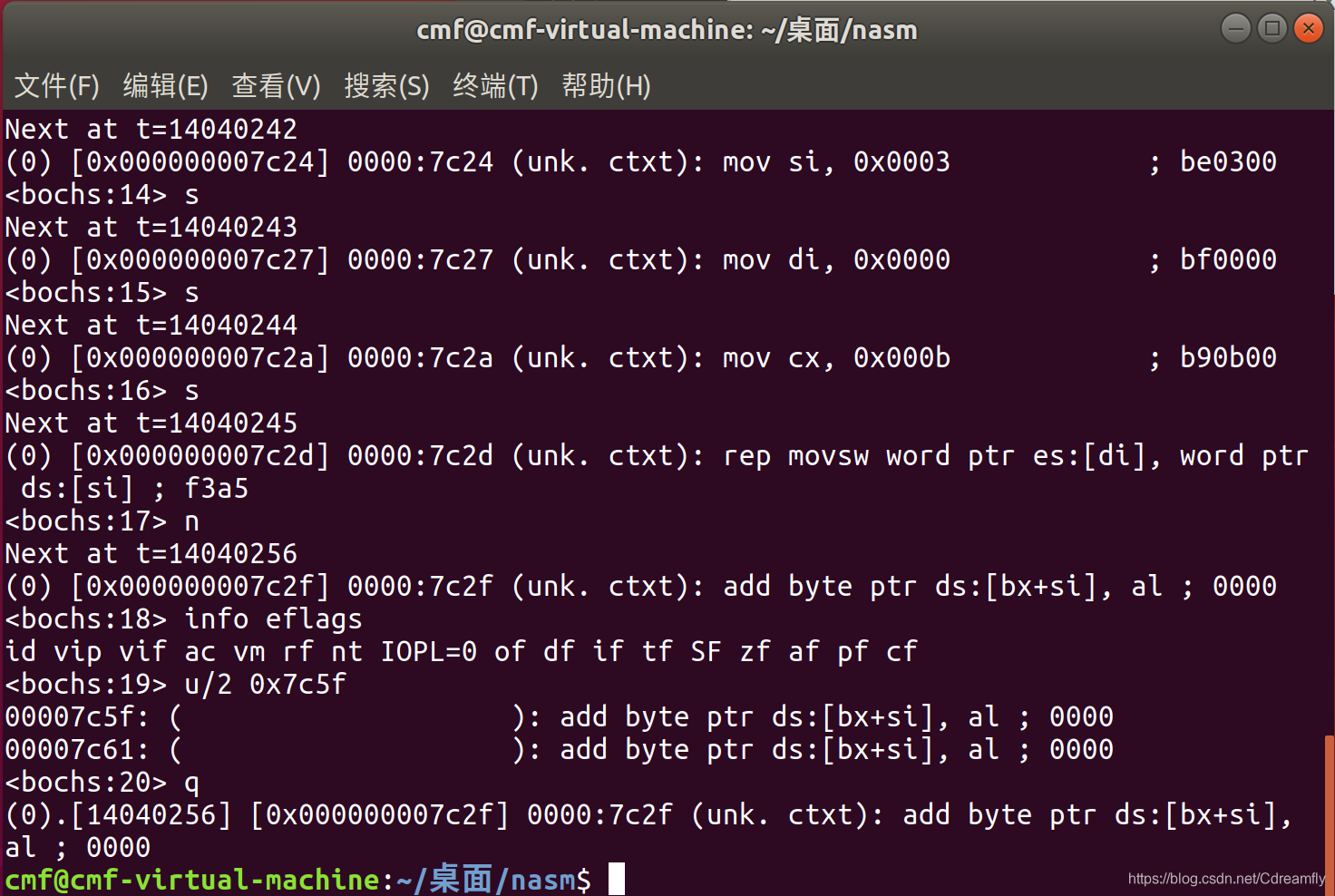This screenshot has height=896, width=1335.
Task: Click the '<bochs:18> info eflags' command
Action: click(183, 618)
